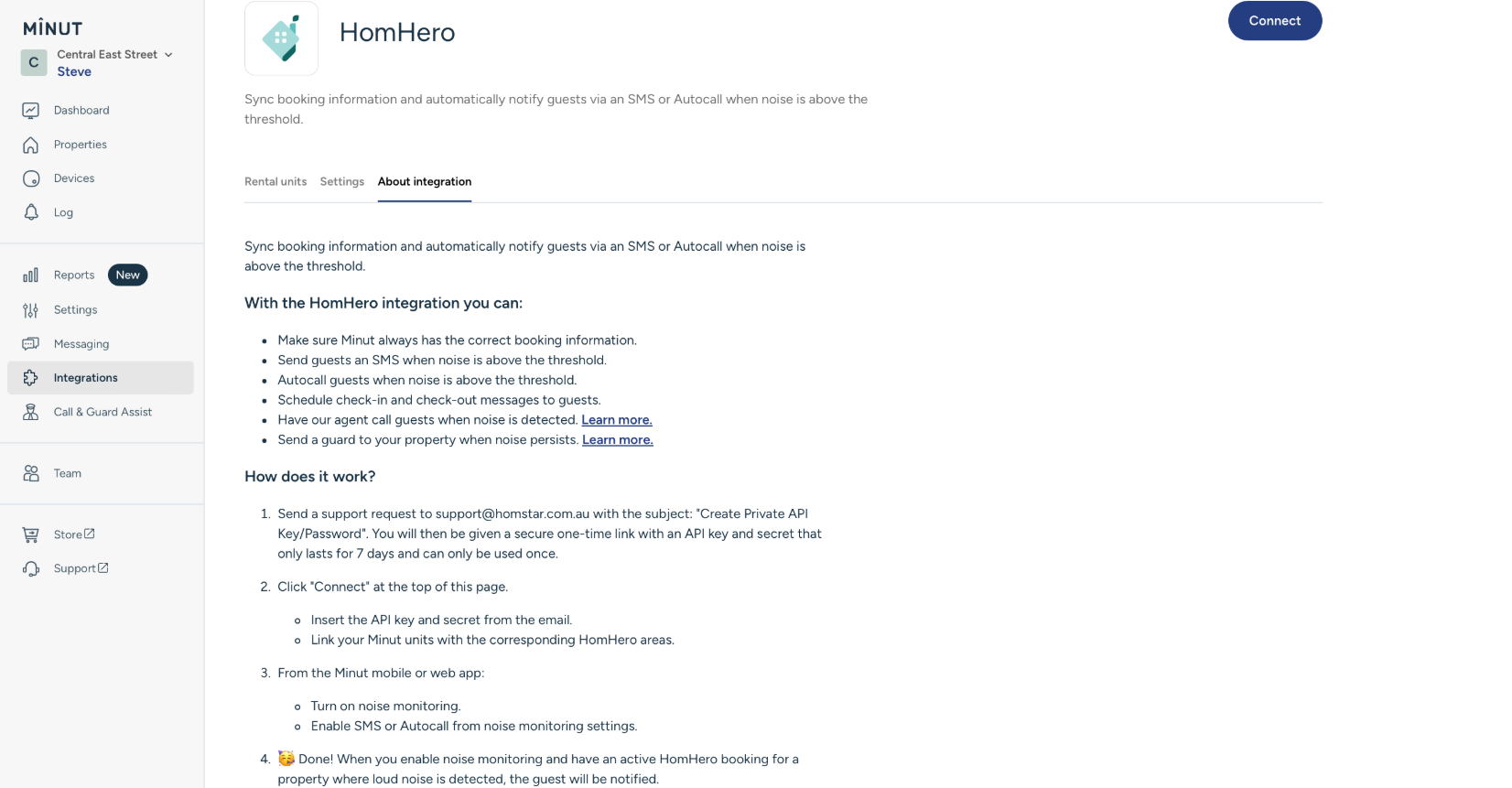Follow the agent call Learn more link

pos(617,420)
